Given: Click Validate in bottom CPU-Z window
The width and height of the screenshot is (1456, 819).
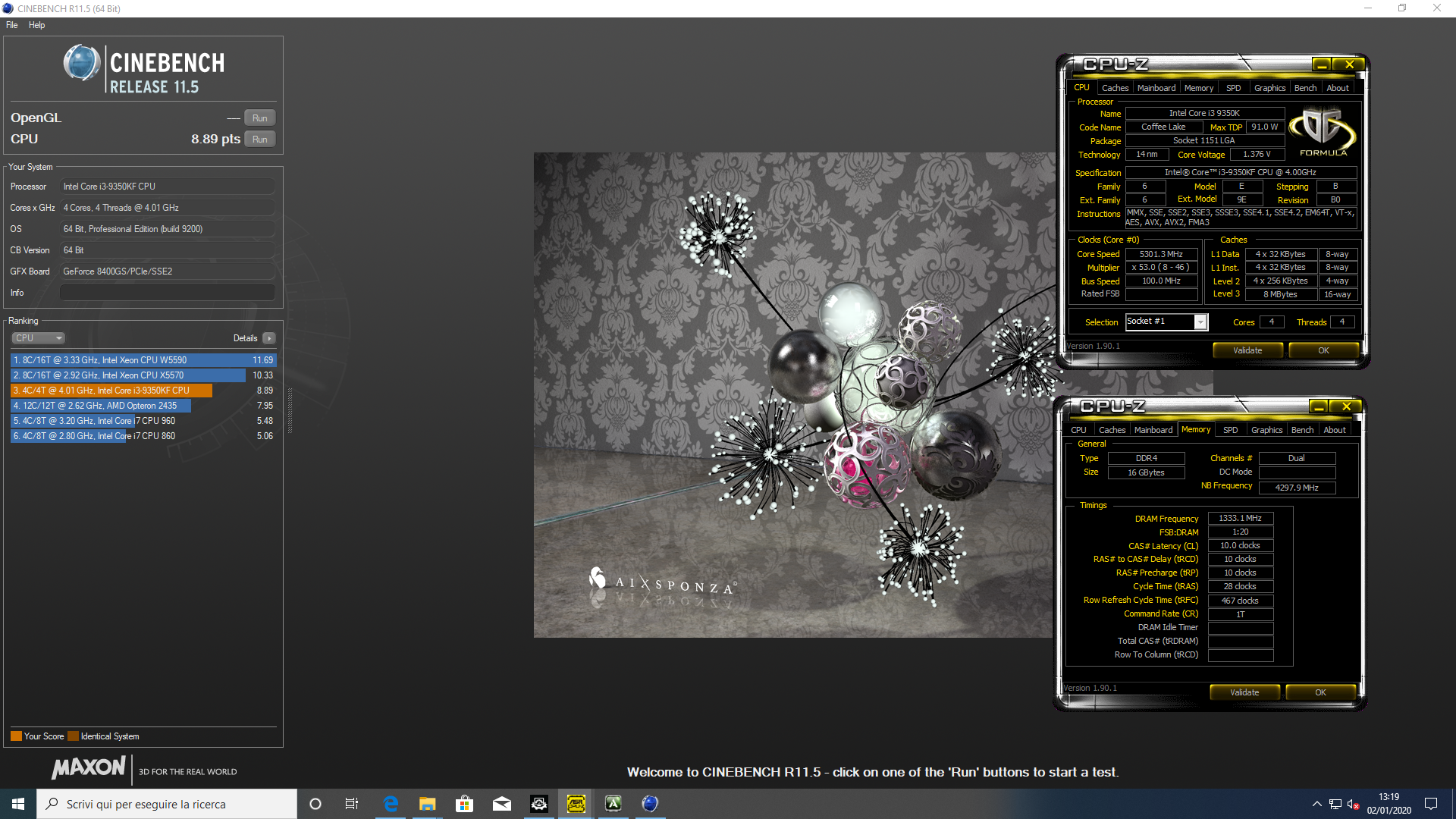Looking at the screenshot, I should pyautogui.click(x=1244, y=692).
